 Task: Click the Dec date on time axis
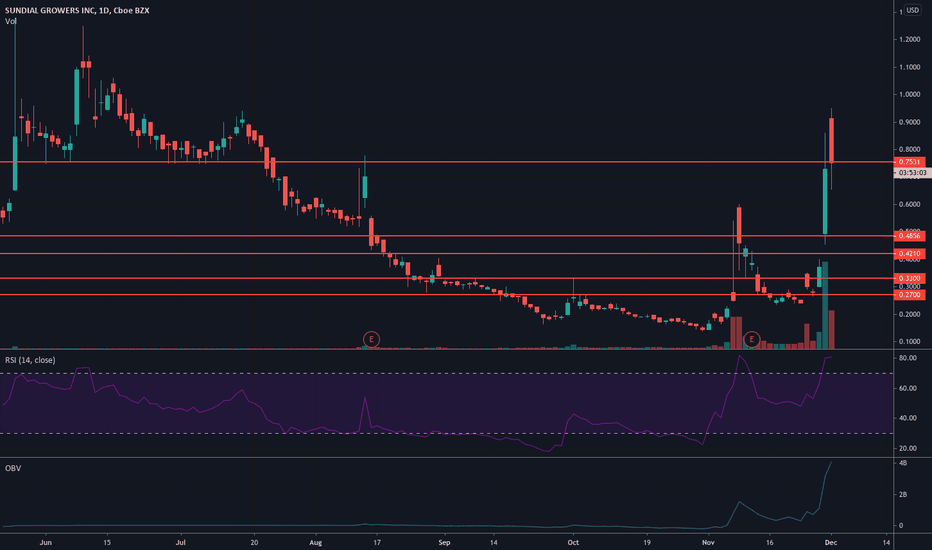[831, 542]
